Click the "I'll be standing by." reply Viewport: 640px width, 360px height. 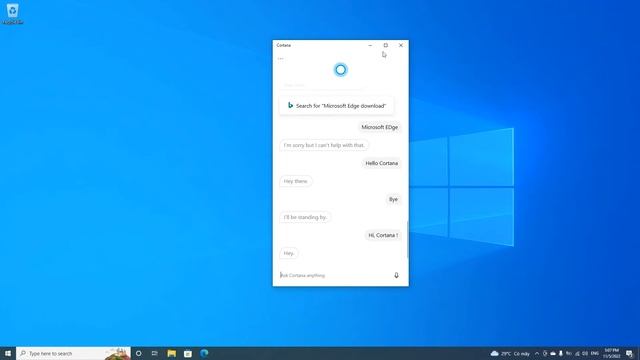pyautogui.click(x=305, y=217)
